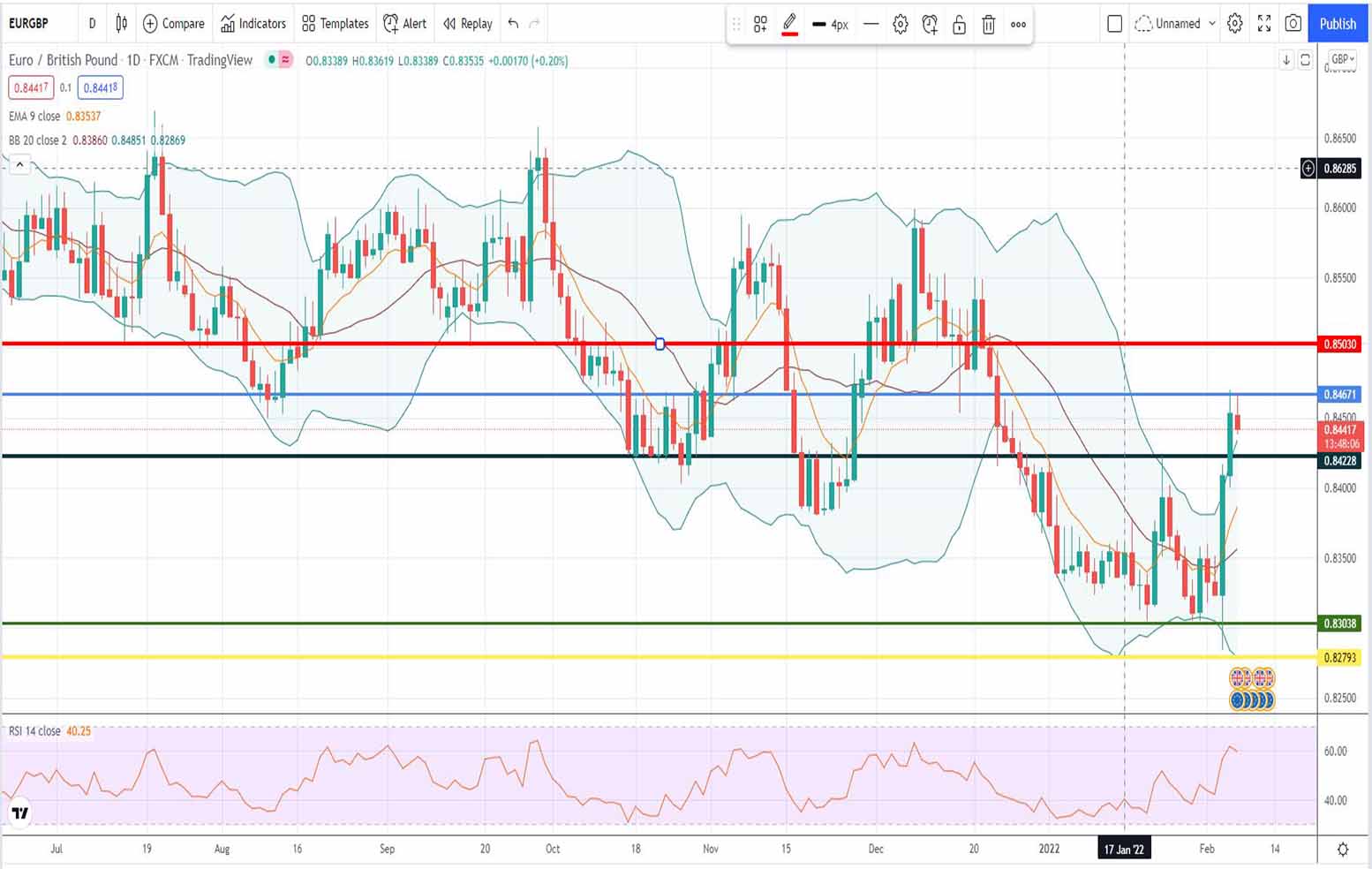This screenshot has width=1372, height=869.
Task: Open the Templates menu
Action: (x=335, y=24)
